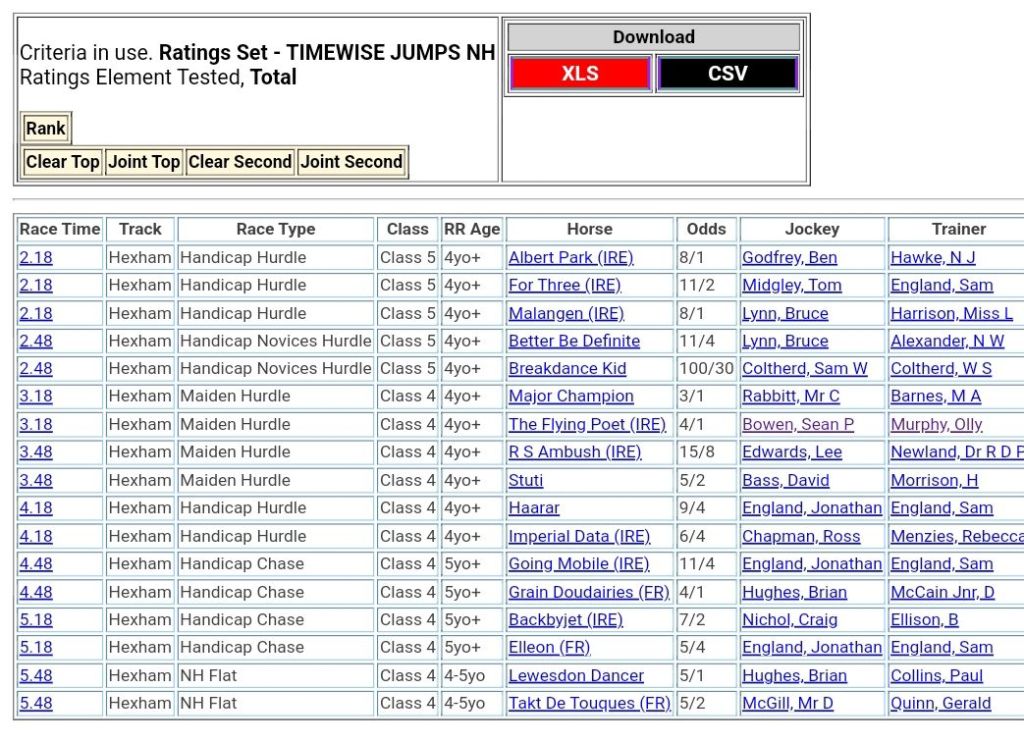Choose the Joint Second filter
The image size is (1024, 742).
click(x=352, y=162)
